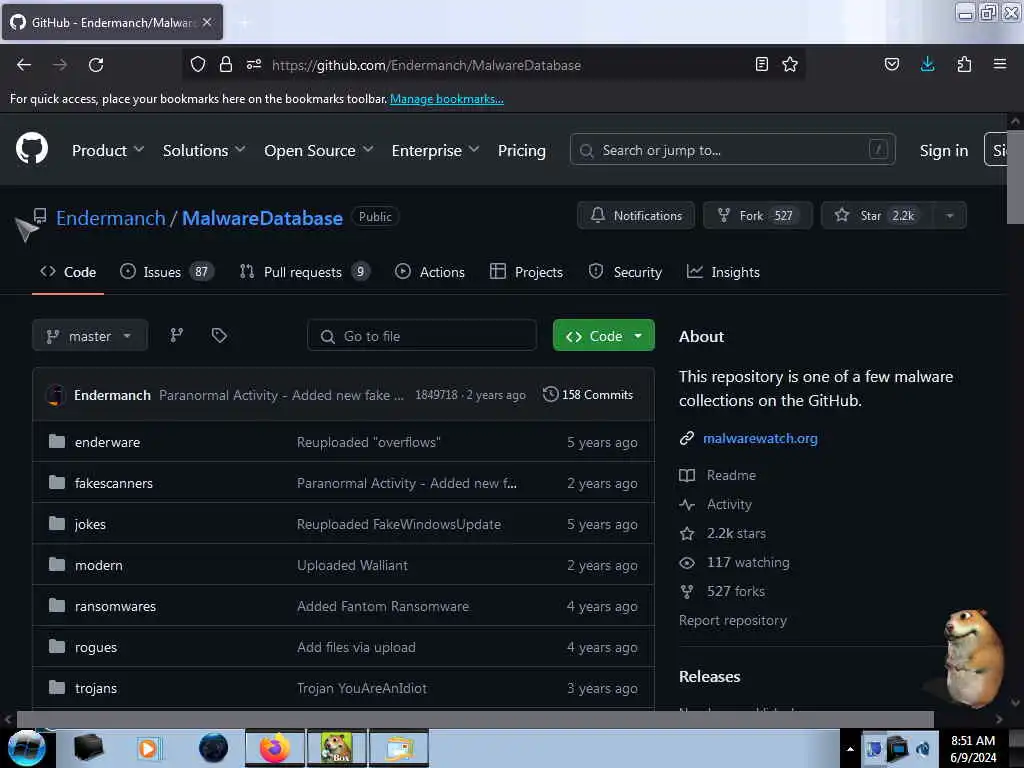Bookmark this page with star icon
The image size is (1024, 768).
[790, 64]
